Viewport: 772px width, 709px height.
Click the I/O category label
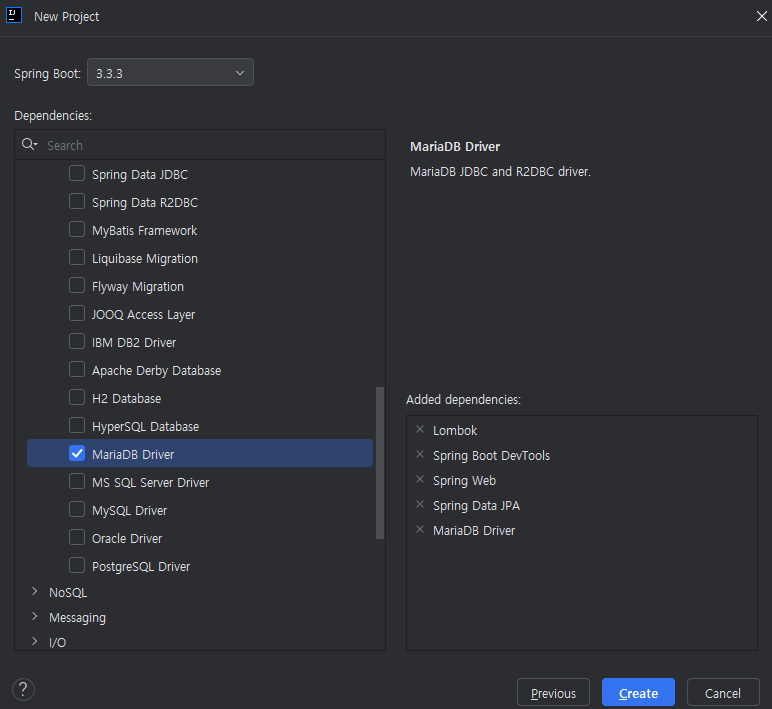click(57, 643)
